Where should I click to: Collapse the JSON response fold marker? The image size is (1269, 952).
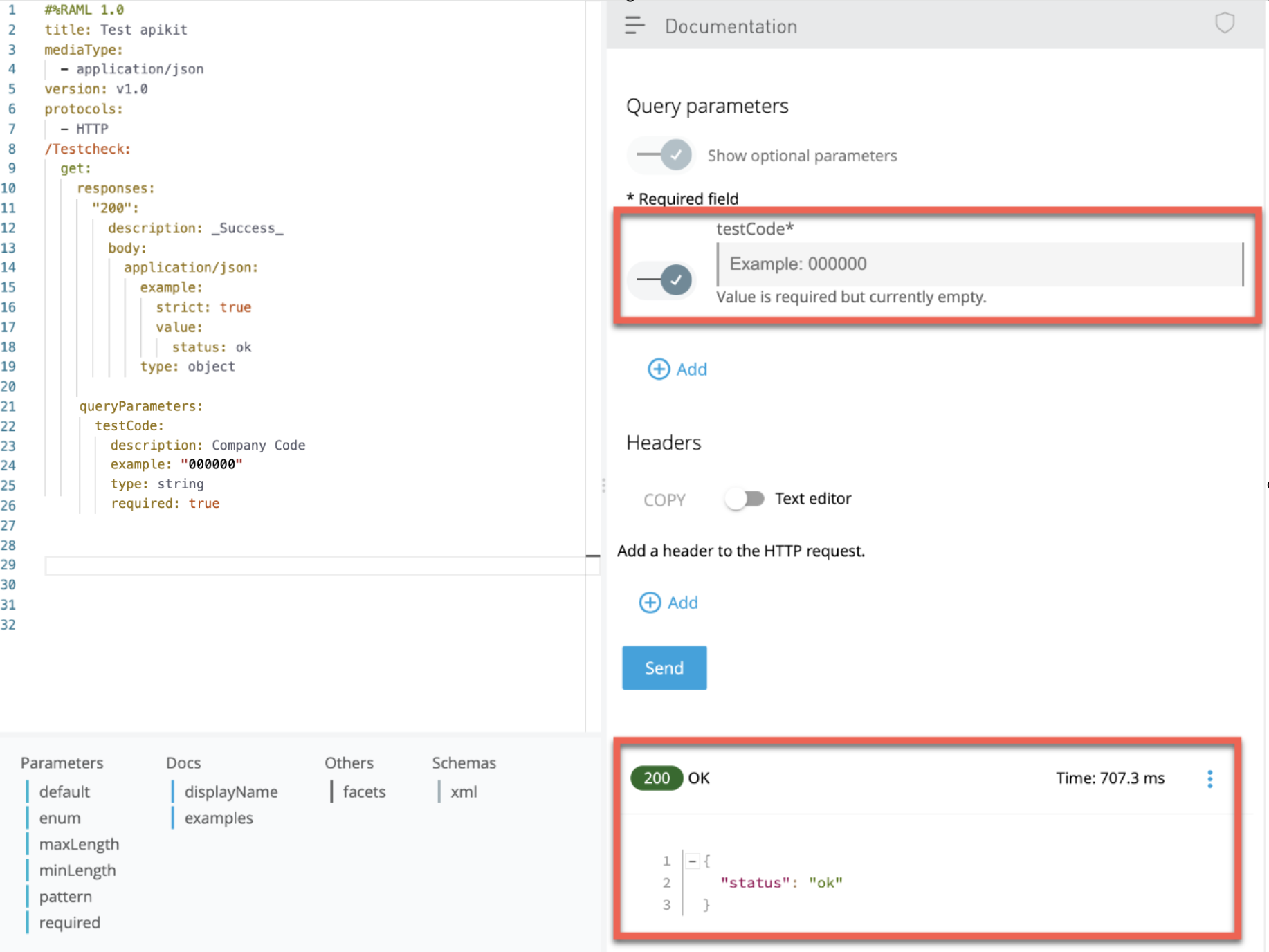pyautogui.click(x=692, y=861)
